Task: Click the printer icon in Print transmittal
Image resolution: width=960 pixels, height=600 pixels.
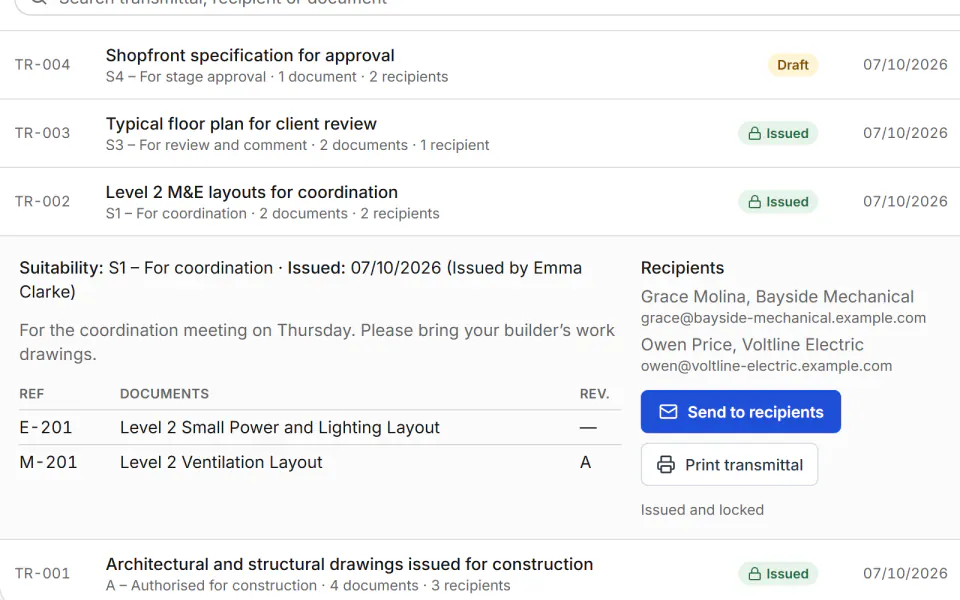Action: coord(666,465)
